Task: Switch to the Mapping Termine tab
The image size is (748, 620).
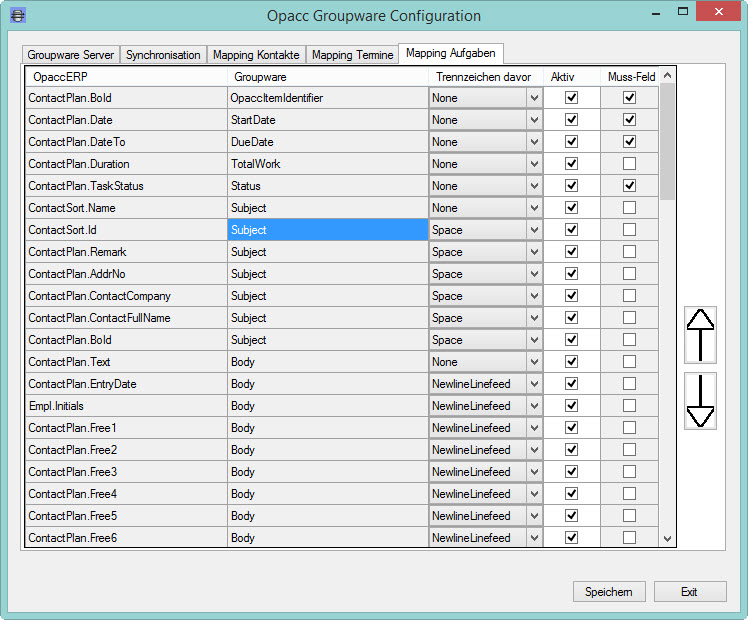Action: [x=353, y=55]
